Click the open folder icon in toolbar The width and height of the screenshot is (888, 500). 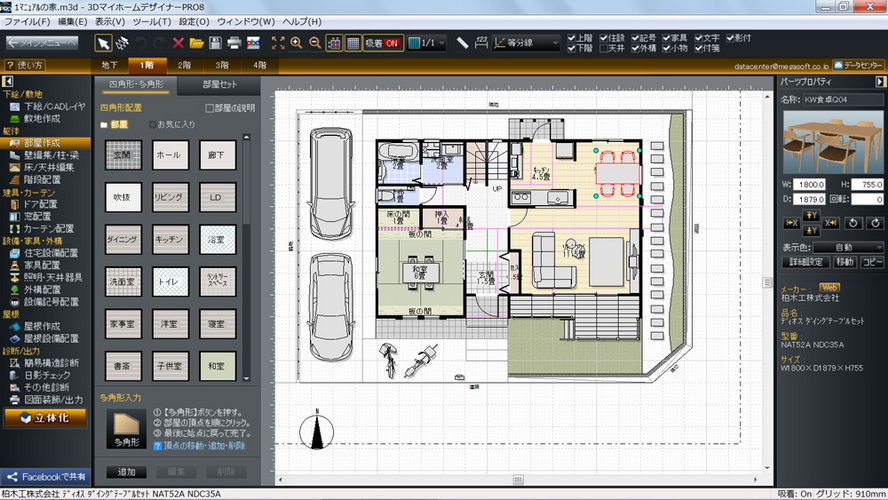(197, 43)
